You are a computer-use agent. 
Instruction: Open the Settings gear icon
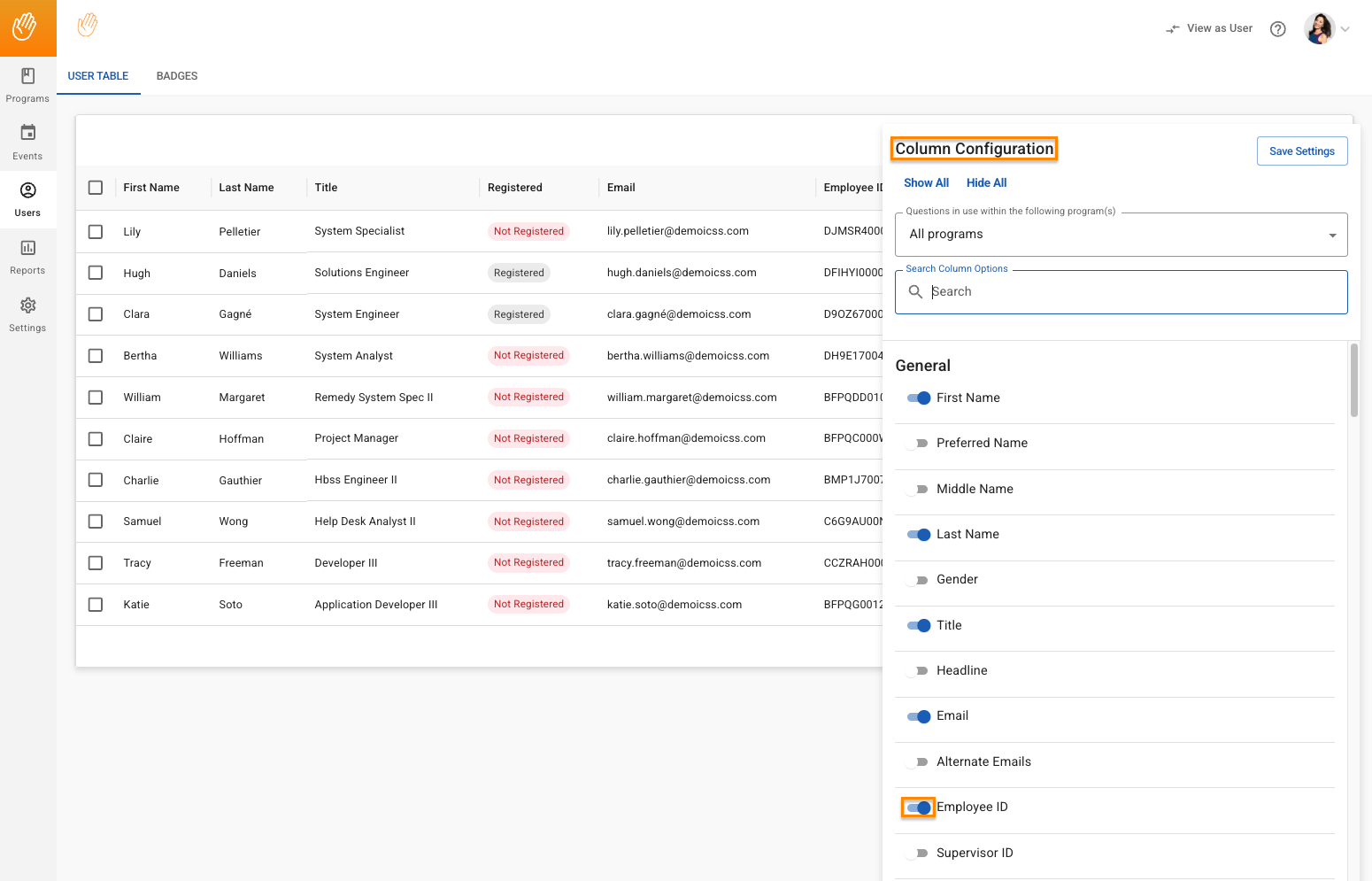pyautogui.click(x=27, y=306)
